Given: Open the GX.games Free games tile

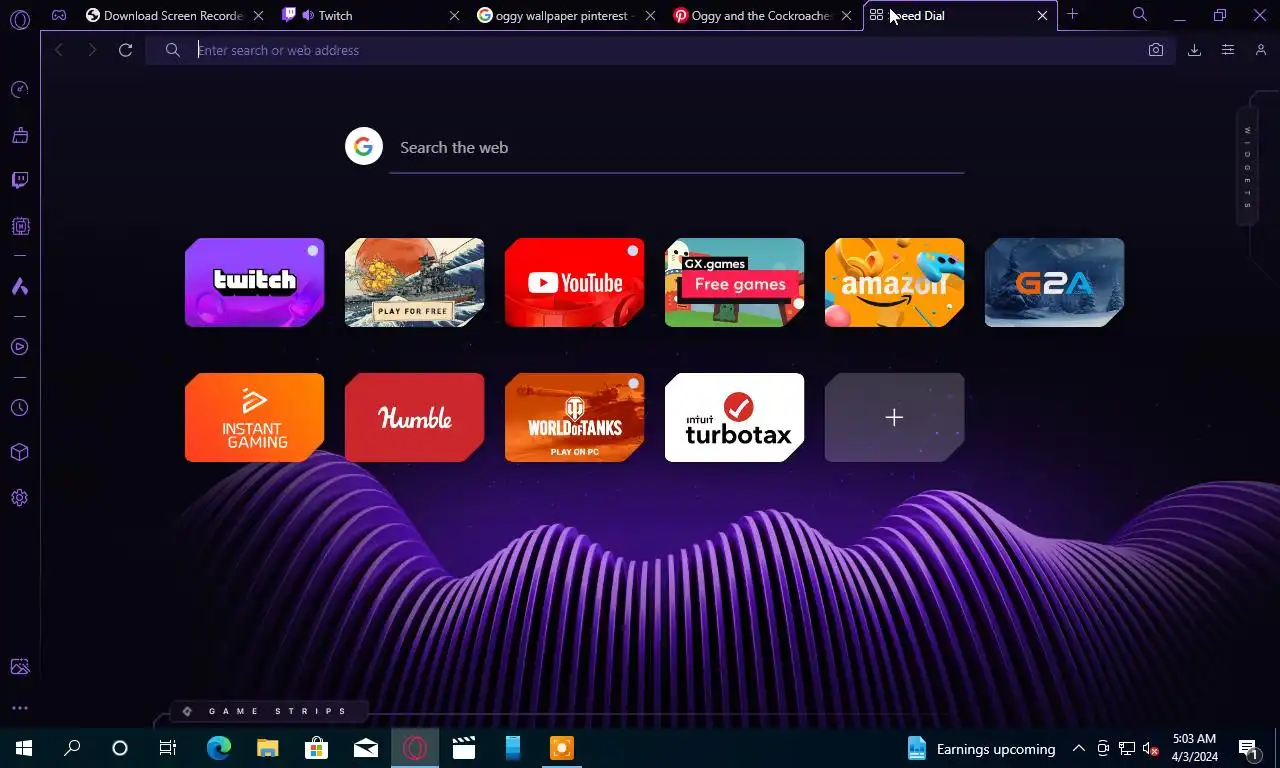Looking at the screenshot, I should pos(735,282).
